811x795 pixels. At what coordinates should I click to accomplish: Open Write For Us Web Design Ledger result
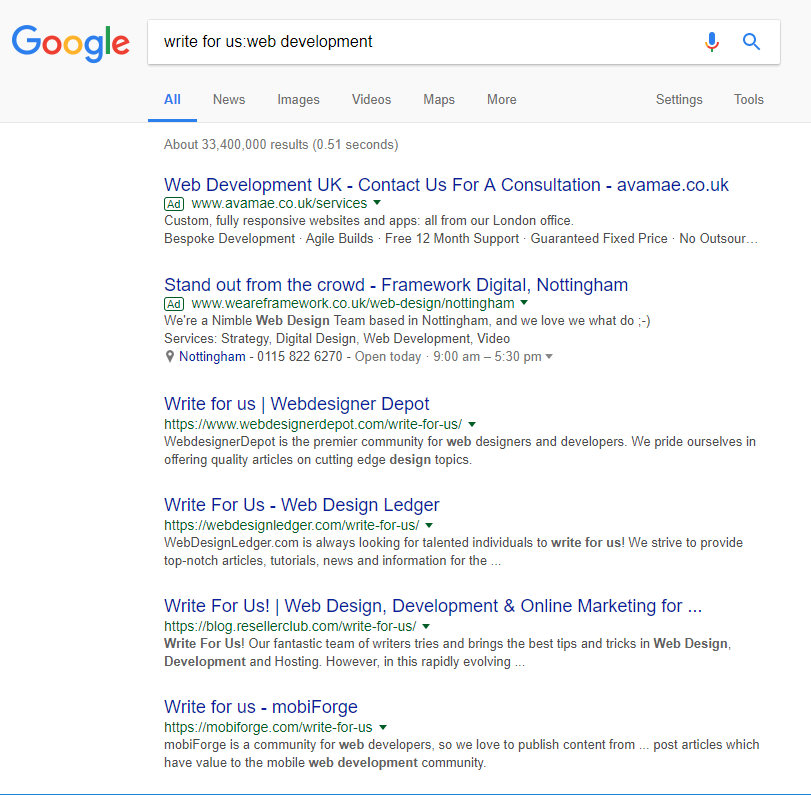pyautogui.click(x=302, y=504)
